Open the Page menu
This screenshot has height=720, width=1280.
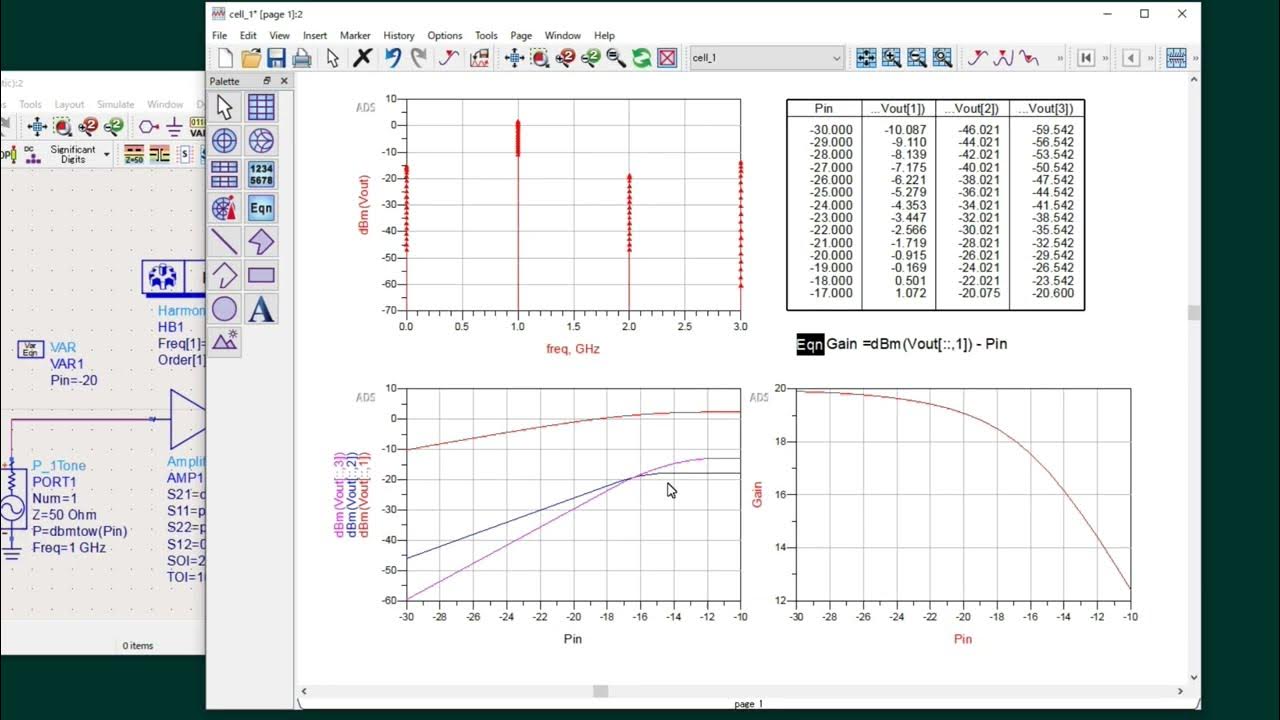click(521, 35)
